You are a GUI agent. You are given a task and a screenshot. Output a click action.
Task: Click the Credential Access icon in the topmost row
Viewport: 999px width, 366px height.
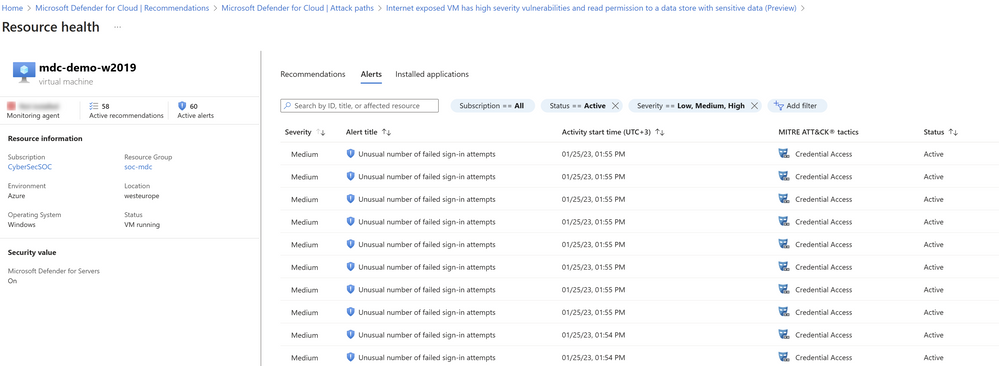[784, 154]
